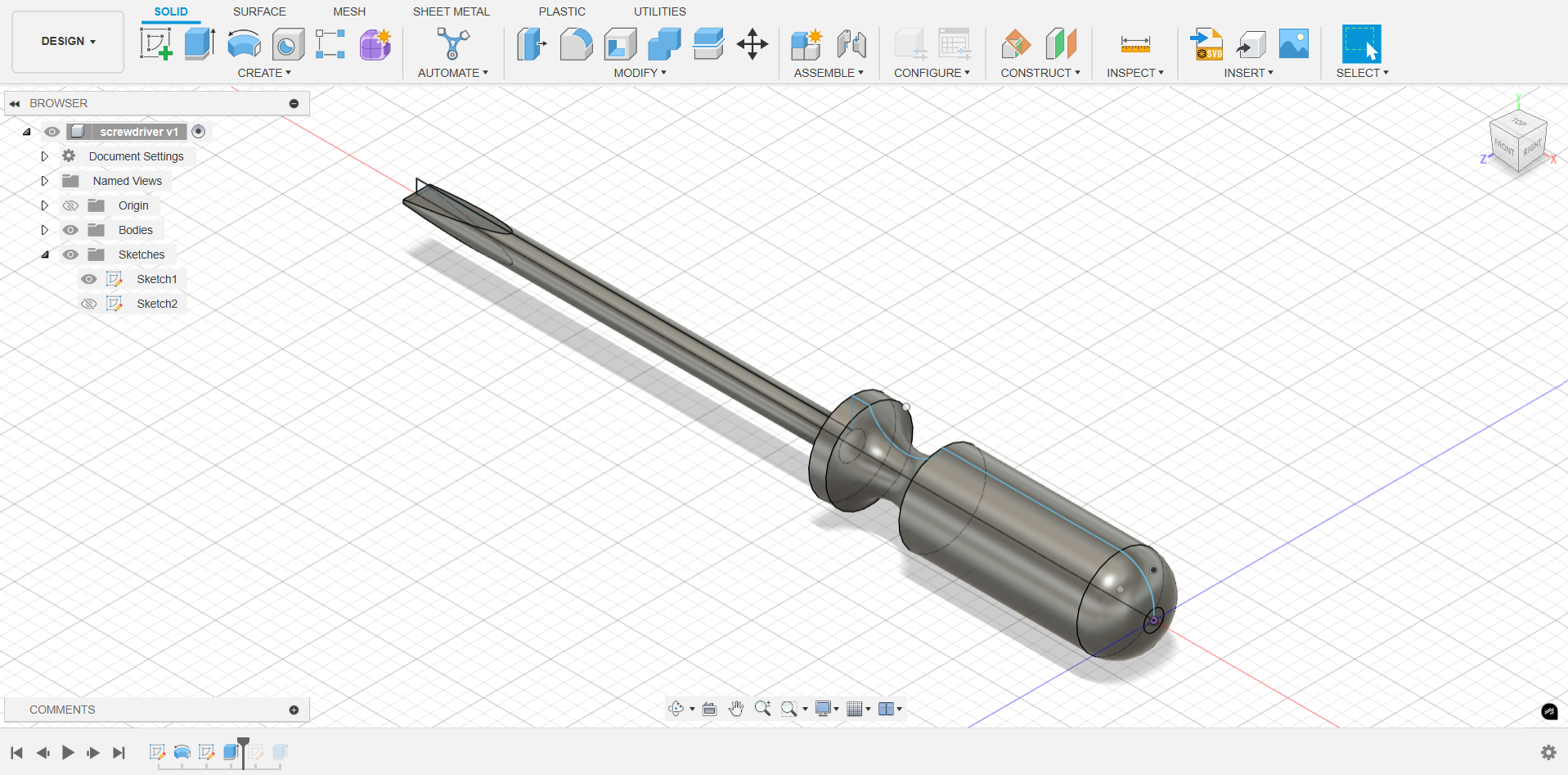Click the Insert SVG icon
The image size is (1568, 775).
point(1206,44)
